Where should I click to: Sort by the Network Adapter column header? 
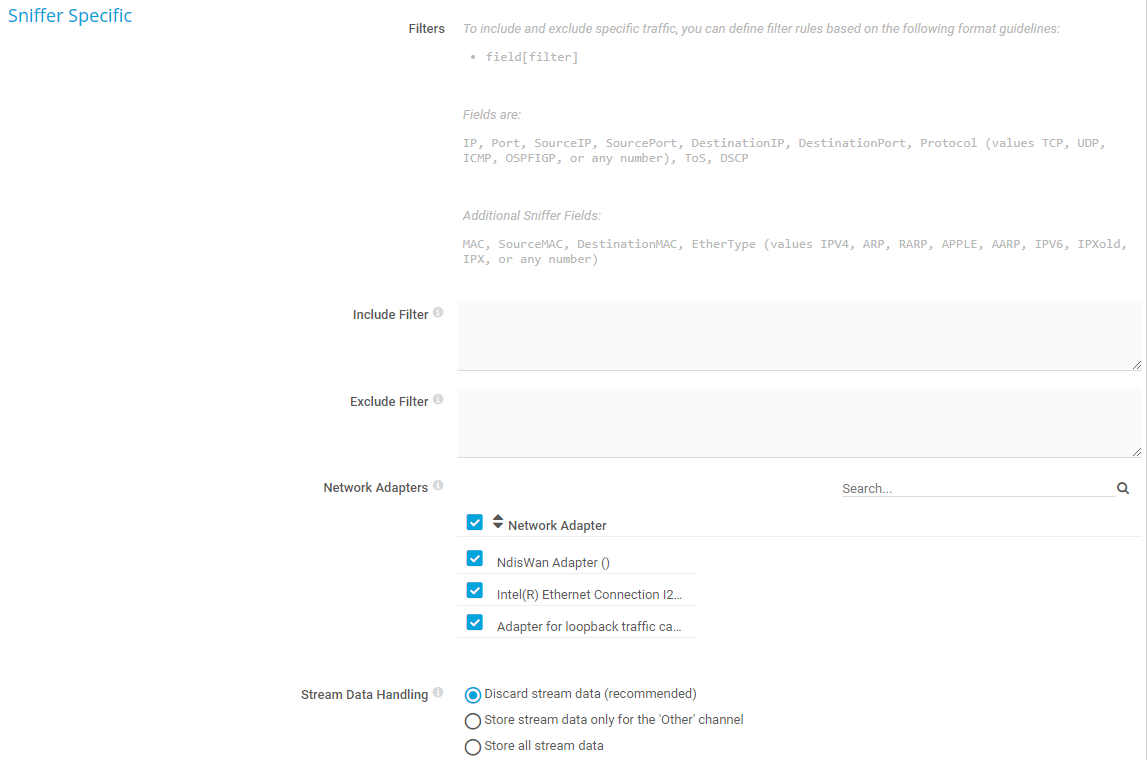tap(557, 525)
